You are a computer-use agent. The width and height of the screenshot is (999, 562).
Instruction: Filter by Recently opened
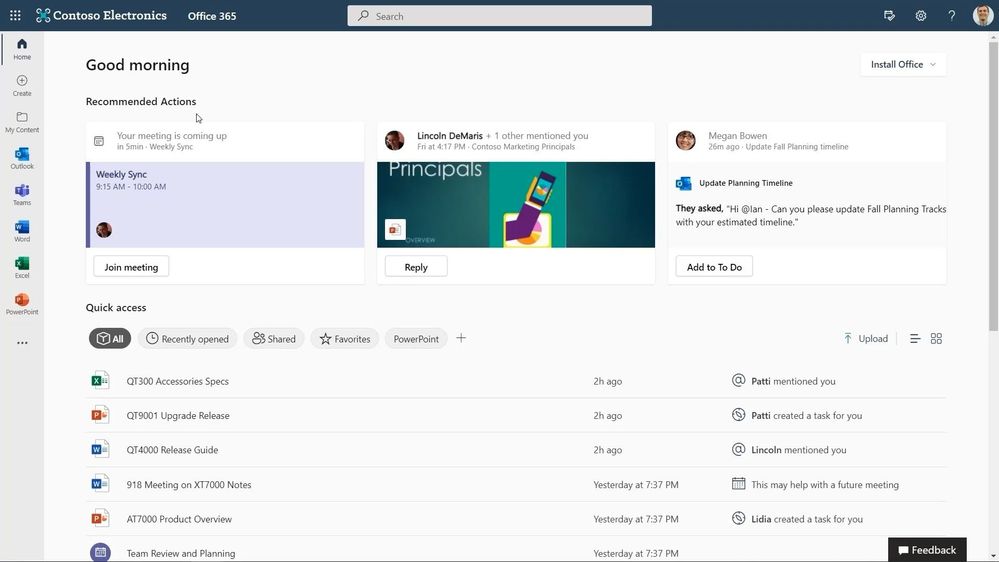[x=187, y=338]
